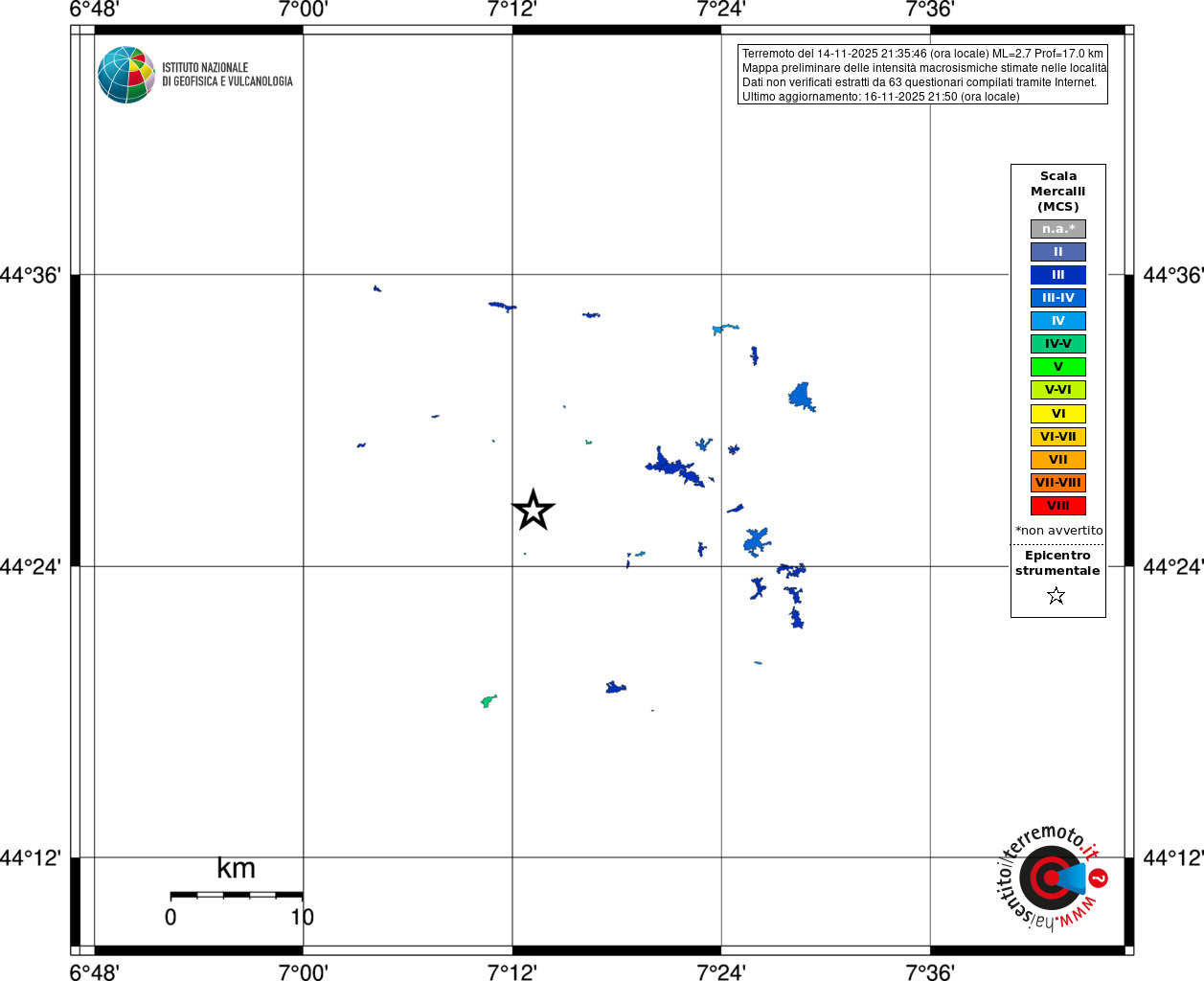Viewport: 1204px width, 981px height.
Task: Click the earthquake info text box
Action: (x=922, y=74)
